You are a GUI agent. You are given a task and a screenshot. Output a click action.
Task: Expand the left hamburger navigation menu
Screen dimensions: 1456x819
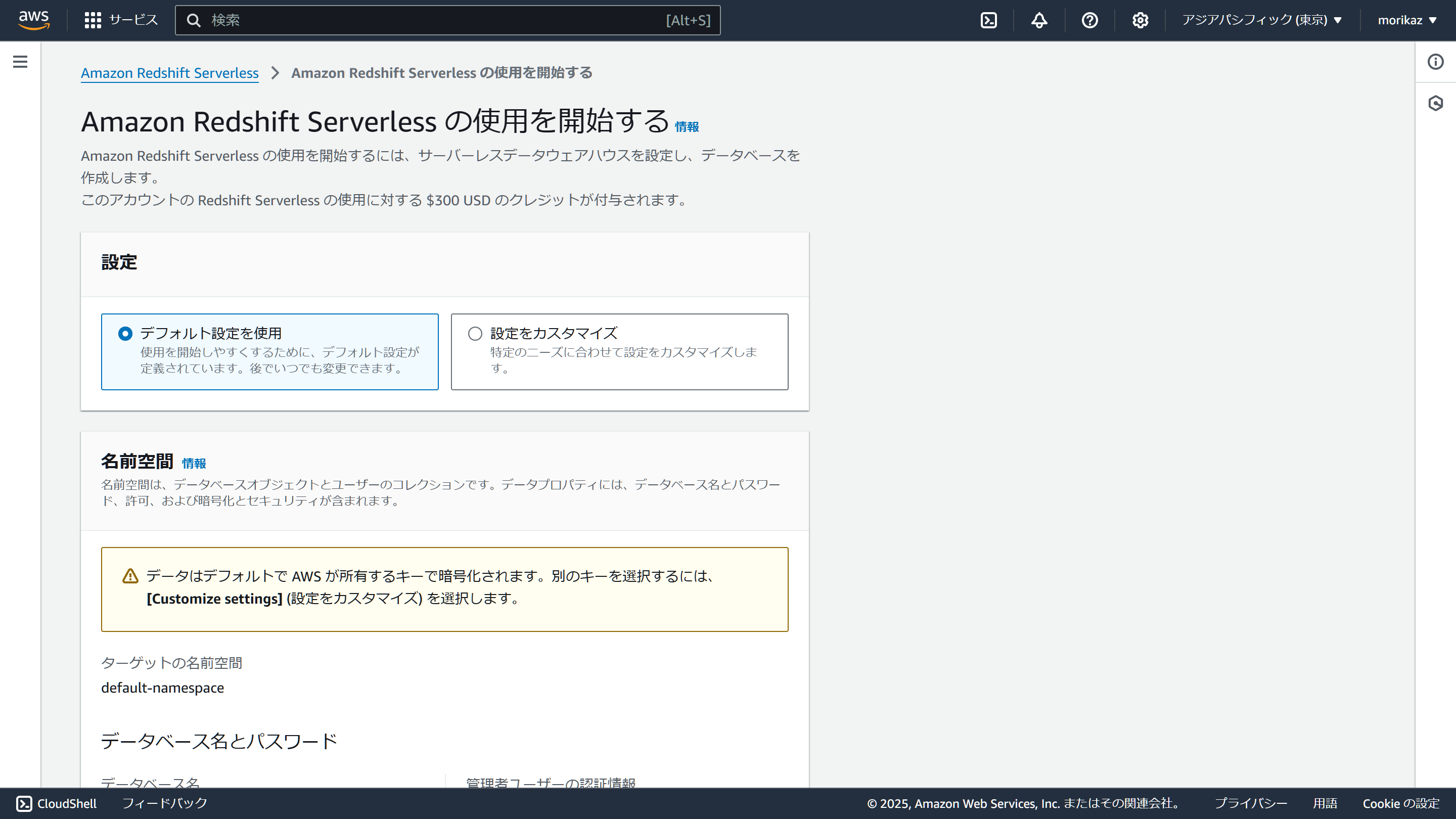pyautogui.click(x=20, y=62)
